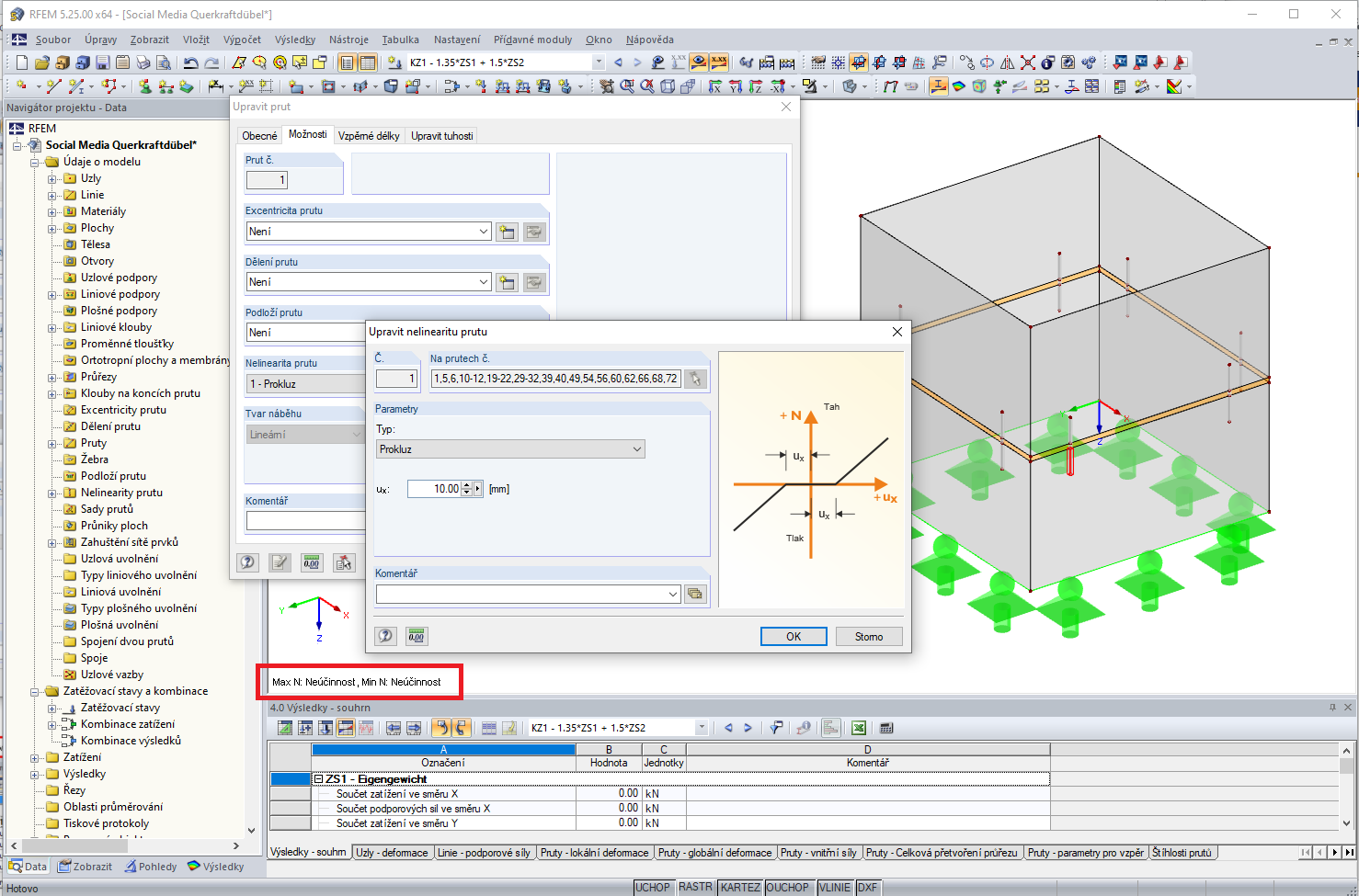The height and width of the screenshot is (896, 1359).
Task: Open the Výpočet menu
Action: coord(242,40)
